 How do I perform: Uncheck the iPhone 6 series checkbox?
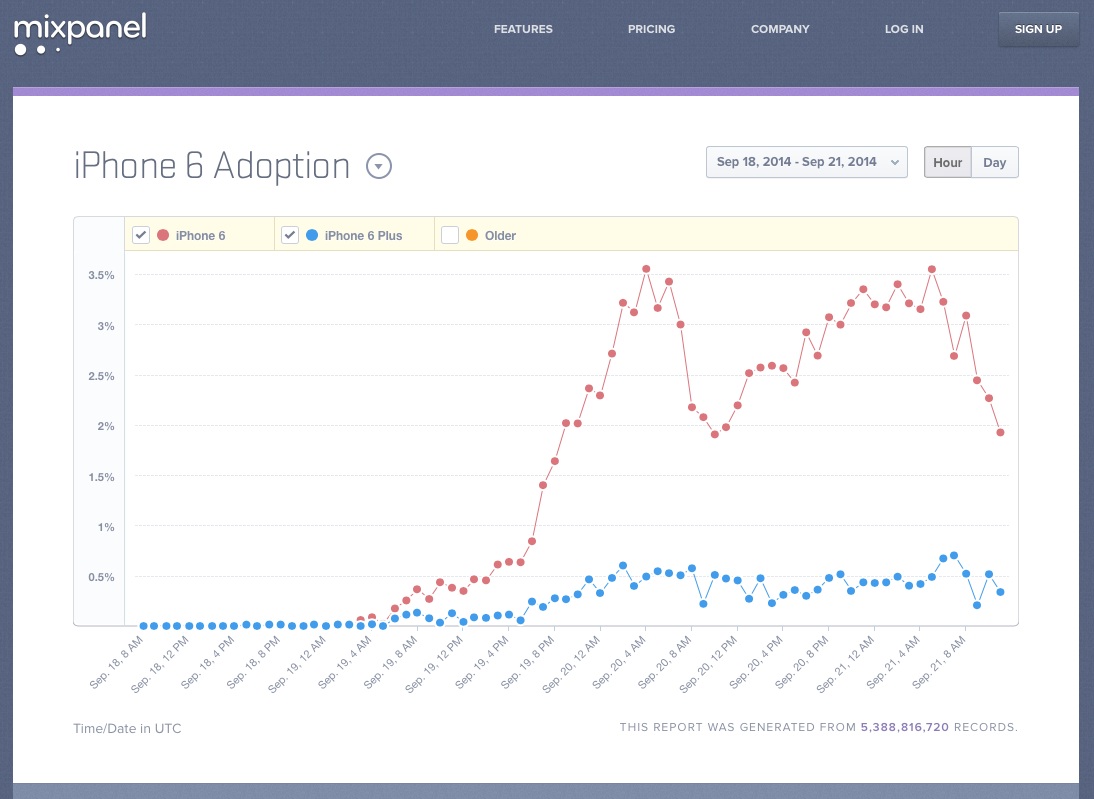[141, 235]
